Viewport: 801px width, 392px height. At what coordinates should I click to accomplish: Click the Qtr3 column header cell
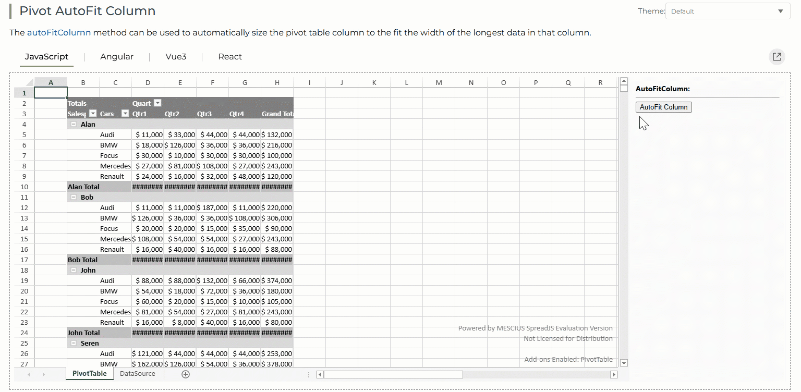click(213, 113)
